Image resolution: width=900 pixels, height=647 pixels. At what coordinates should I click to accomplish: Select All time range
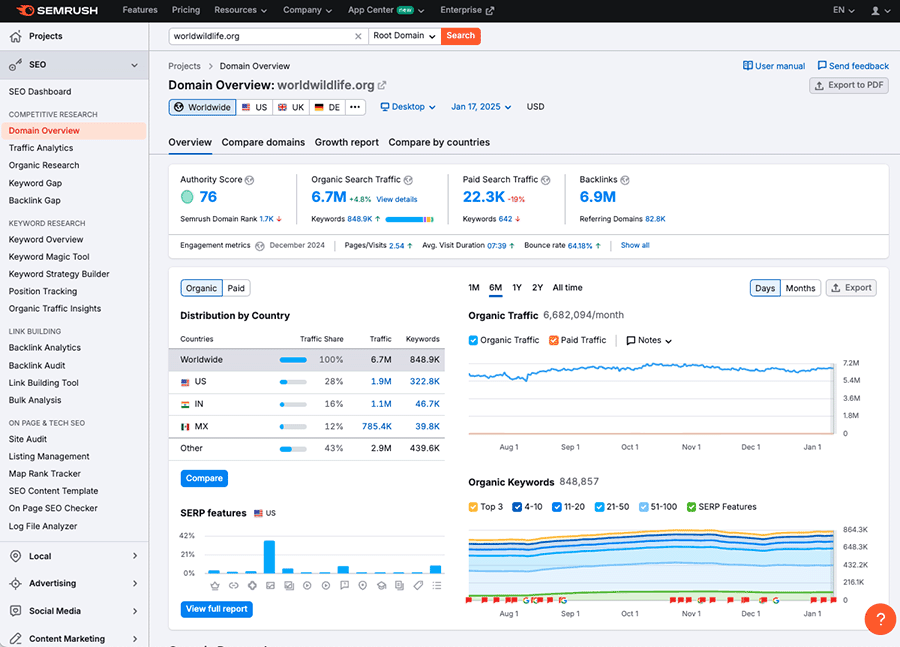tap(567, 288)
